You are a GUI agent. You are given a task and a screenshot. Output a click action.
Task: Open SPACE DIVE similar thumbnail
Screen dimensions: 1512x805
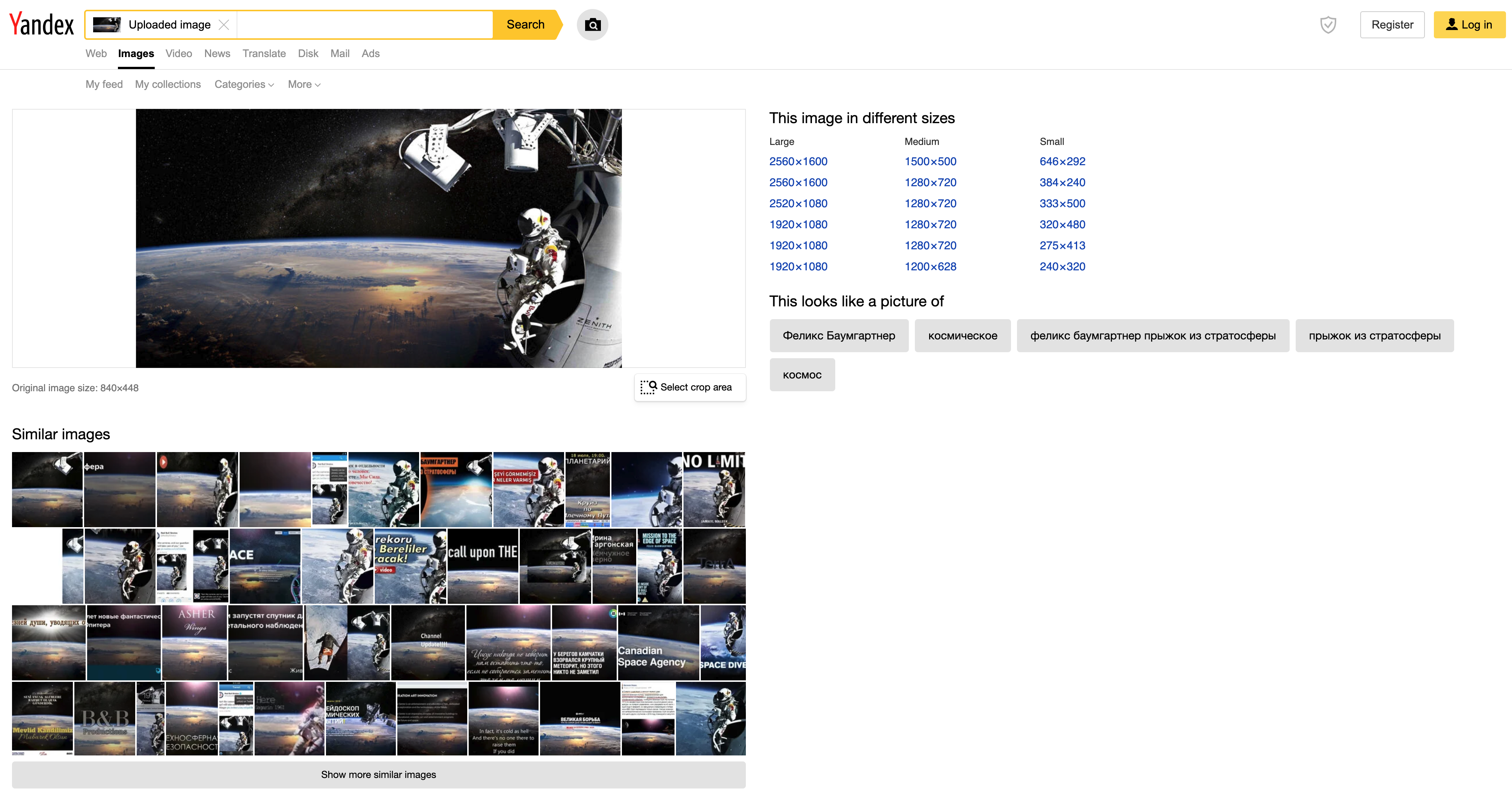click(723, 643)
